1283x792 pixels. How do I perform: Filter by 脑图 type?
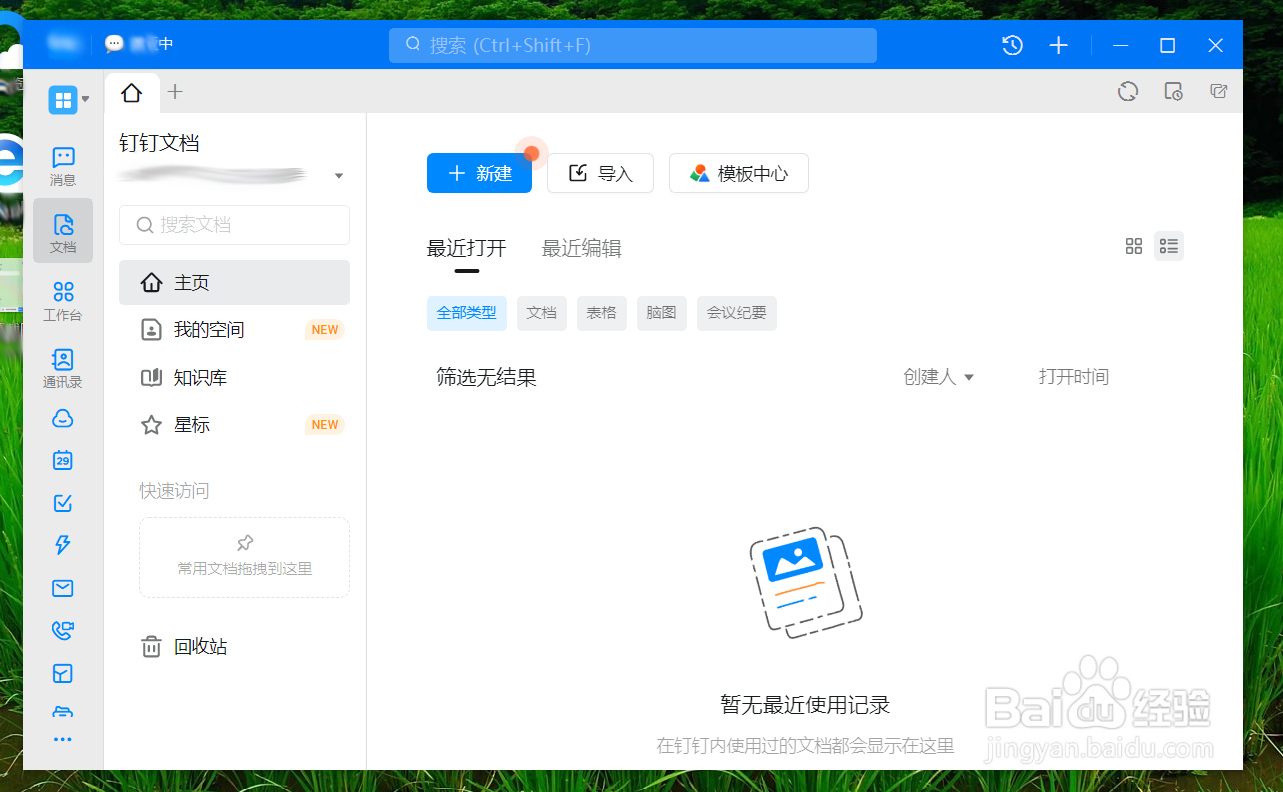(662, 313)
